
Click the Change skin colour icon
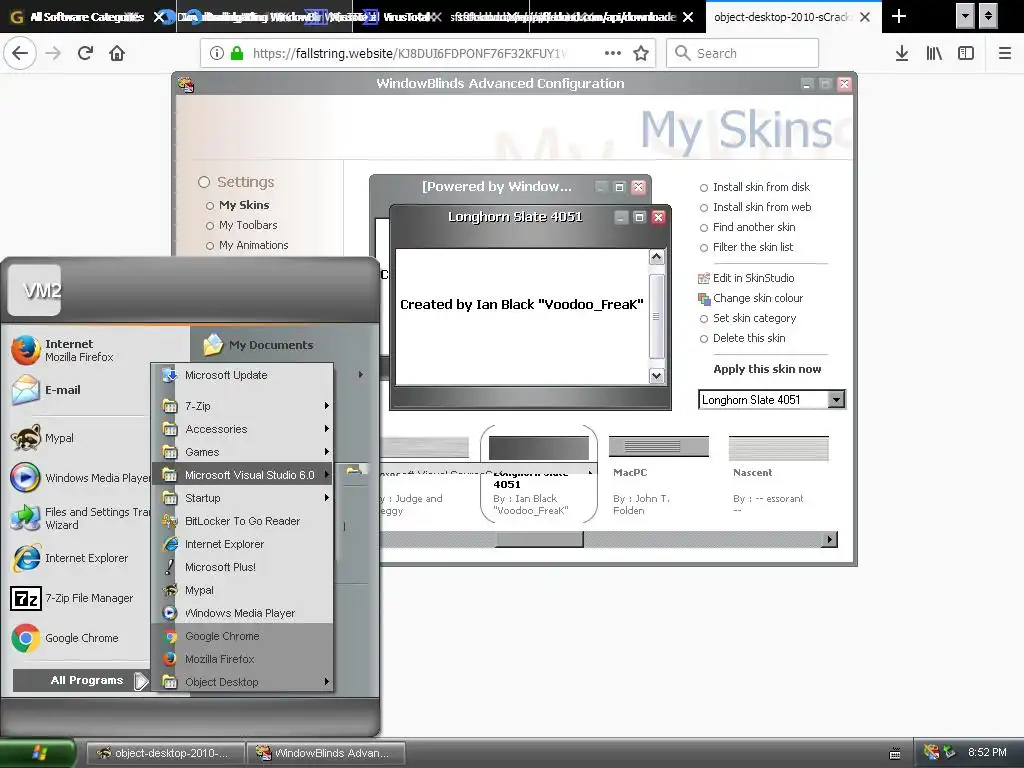click(x=703, y=298)
